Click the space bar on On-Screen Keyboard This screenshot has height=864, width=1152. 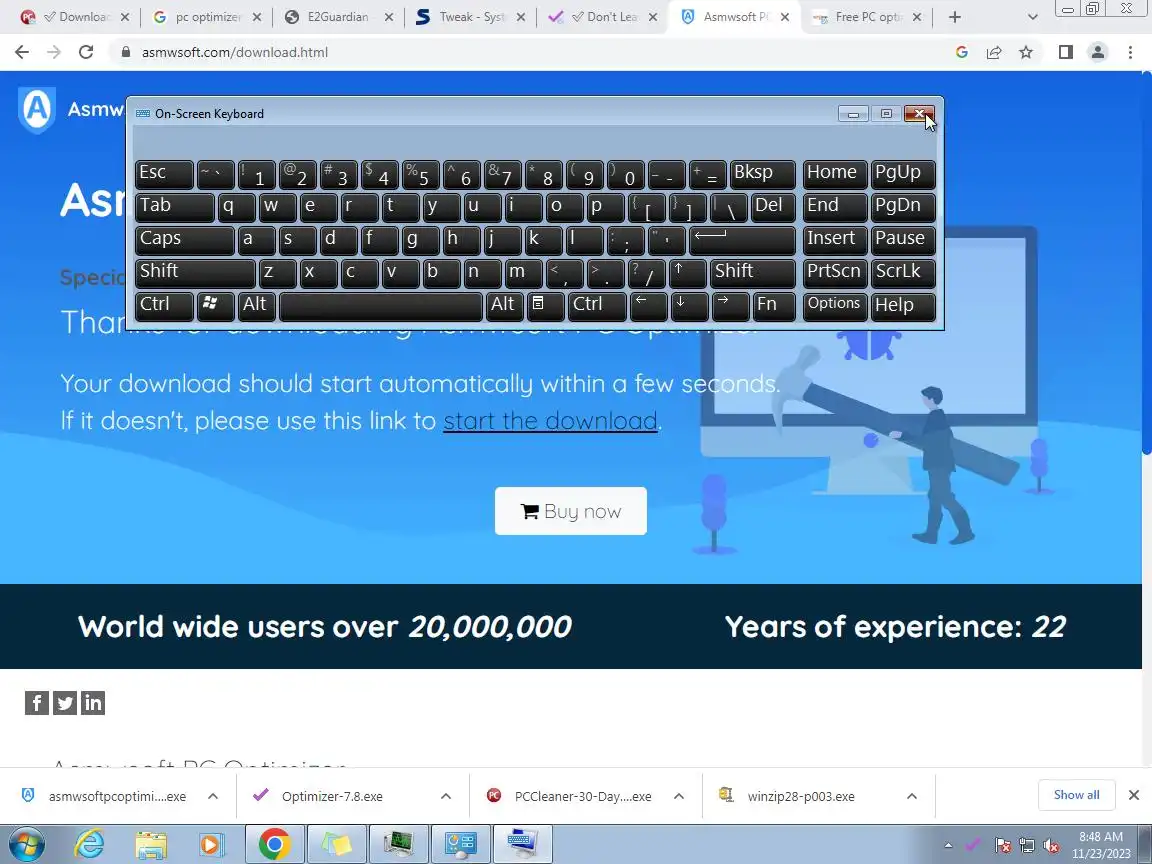click(x=381, y=306)
